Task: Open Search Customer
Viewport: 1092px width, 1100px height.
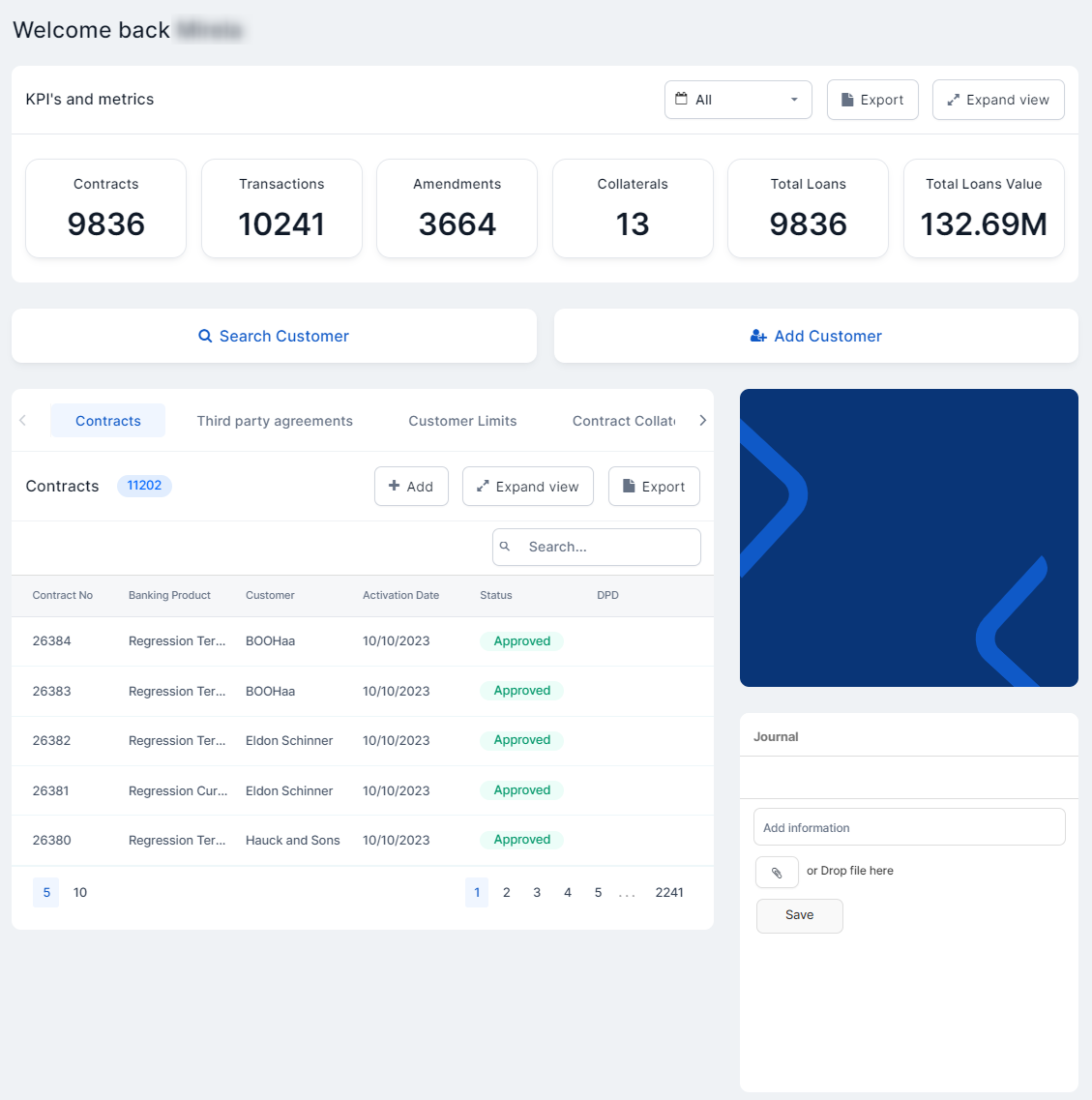Action: pyautogui.click(x=274, y=336)
